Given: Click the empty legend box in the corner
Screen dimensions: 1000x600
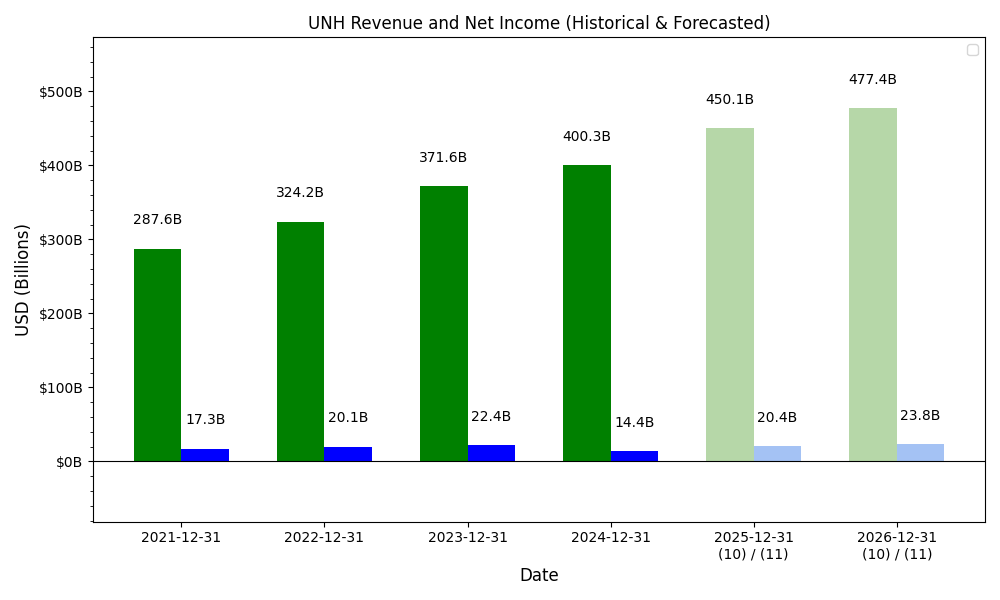Looking at the screenshot, I should point(973,50).
